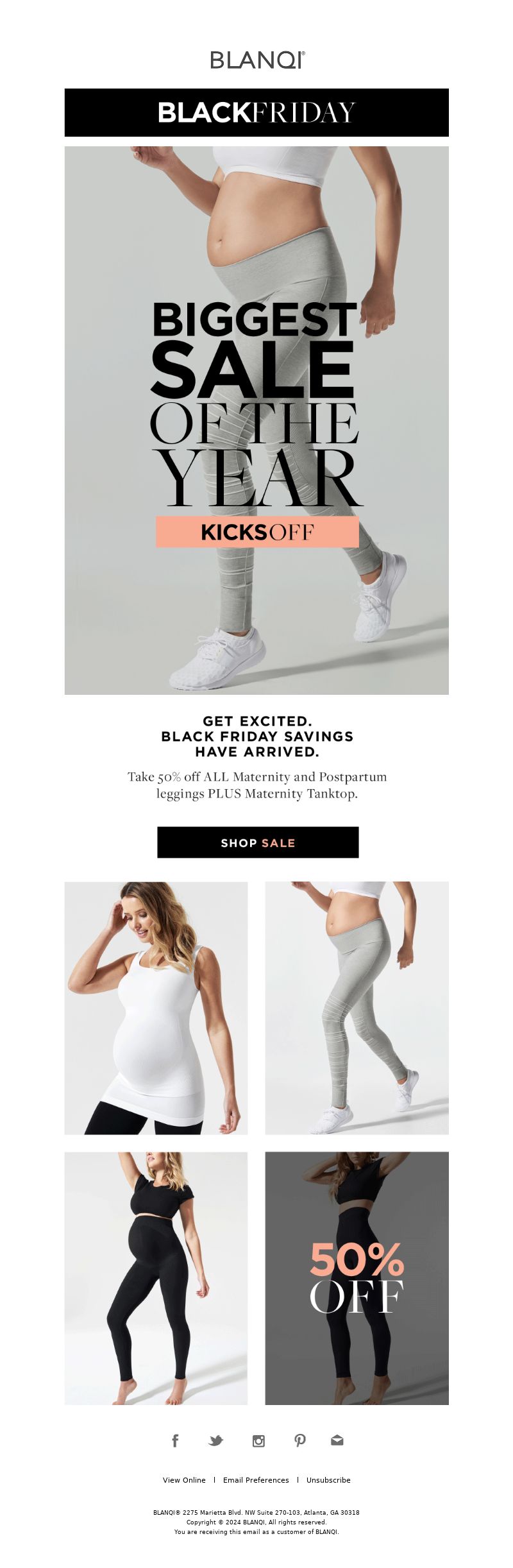Open the grey leggings product image
Image resolution: width=513 pixels, height=1568 pixels.
(x=357, y=1008)
